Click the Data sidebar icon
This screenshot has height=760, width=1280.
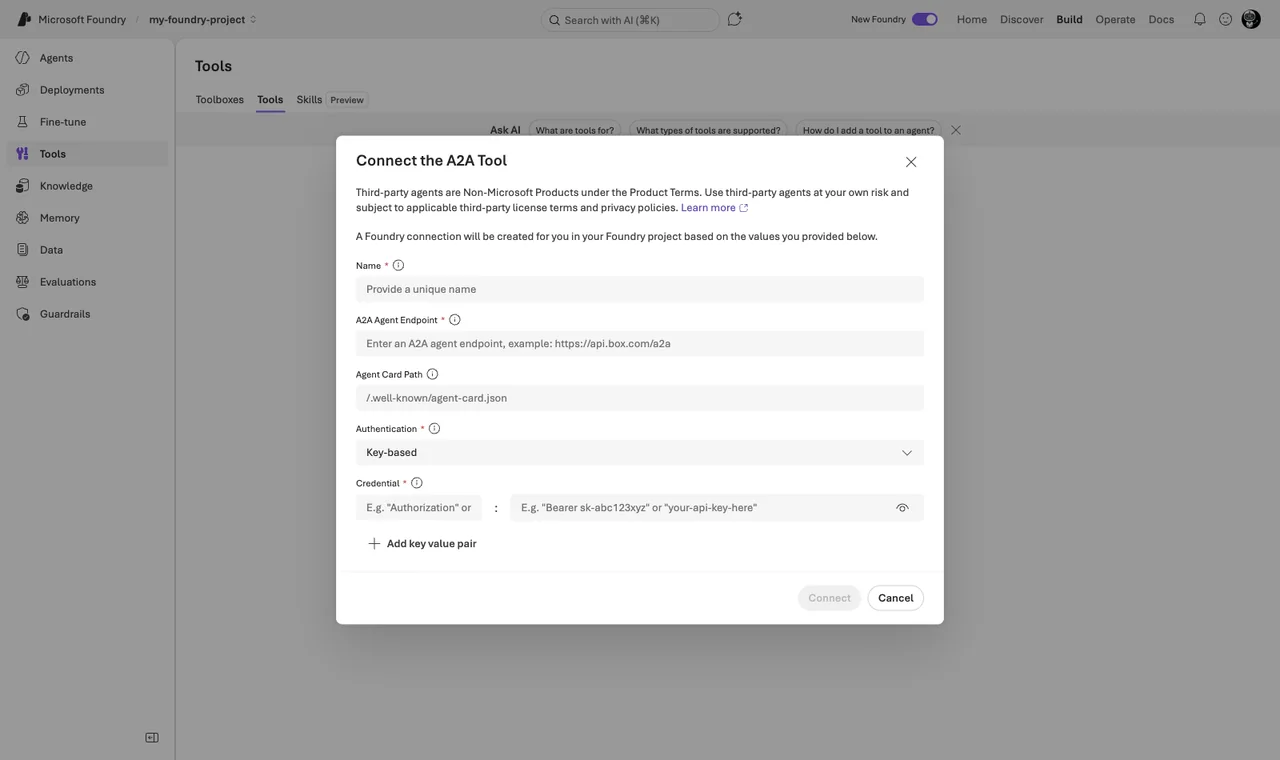(x=23, y=250)
